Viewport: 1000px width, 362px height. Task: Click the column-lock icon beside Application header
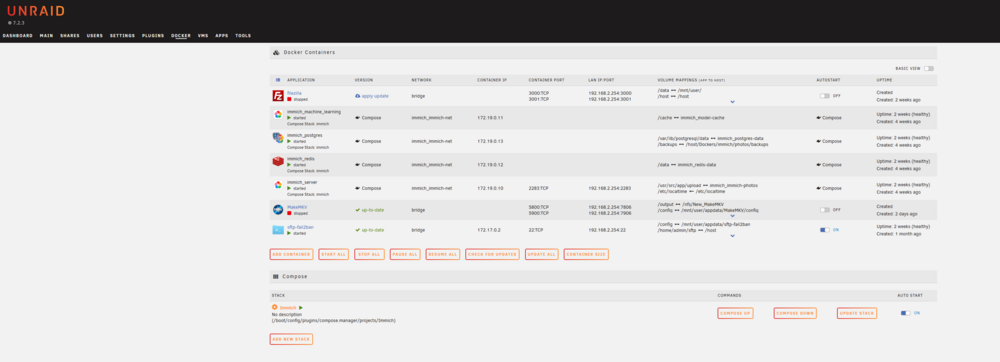coord(278,80)
